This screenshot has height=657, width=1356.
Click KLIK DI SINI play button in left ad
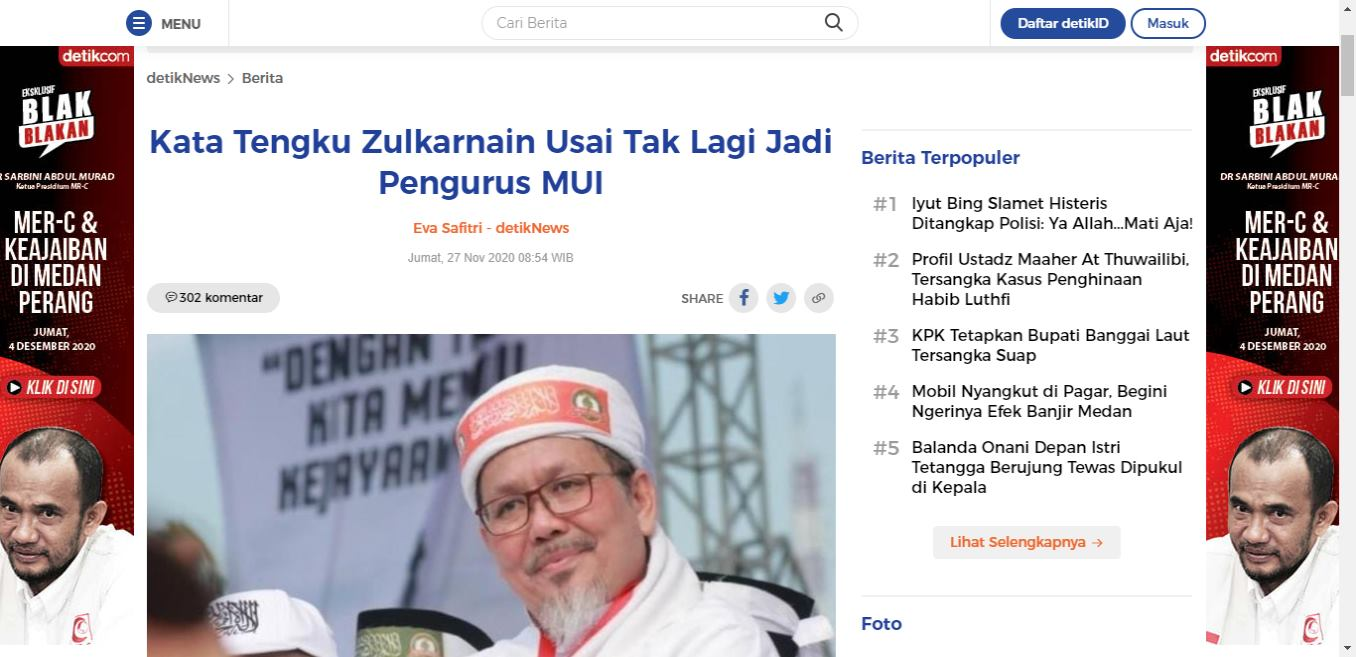(51, 387)
